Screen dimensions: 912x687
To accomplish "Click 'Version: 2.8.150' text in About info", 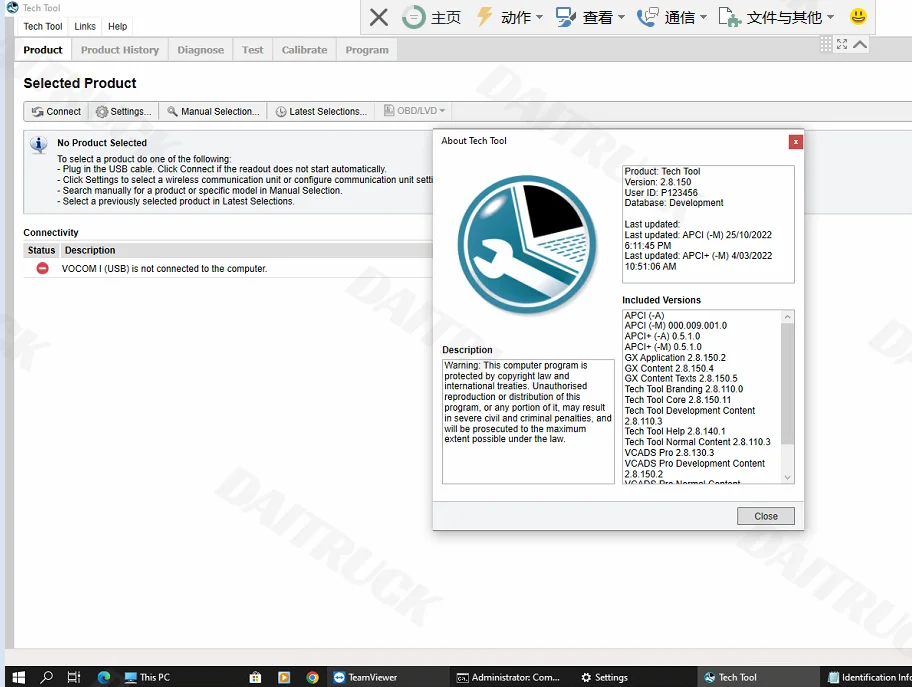I will pos(658,182).
